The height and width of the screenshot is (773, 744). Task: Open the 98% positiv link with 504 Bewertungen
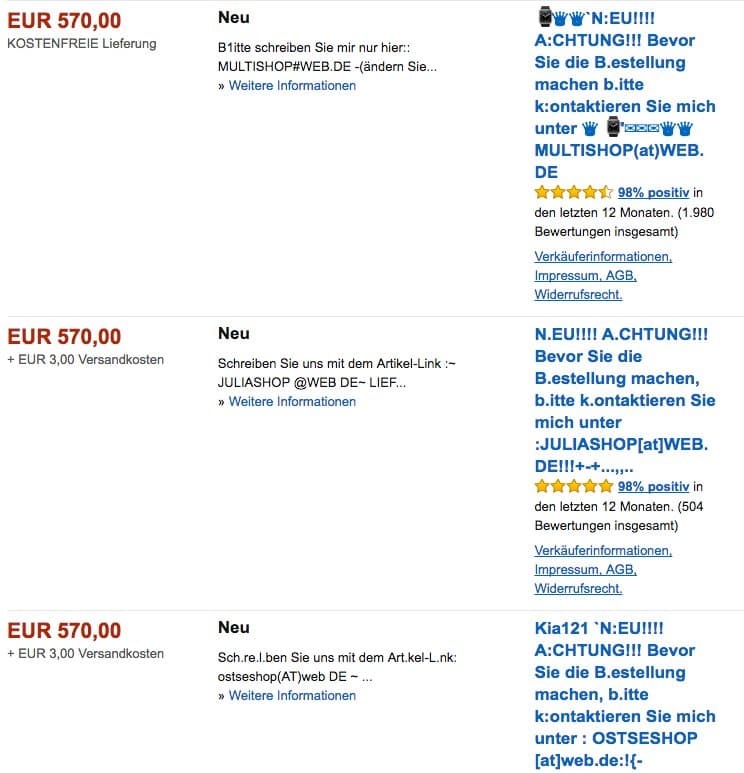pyautogui.click(x=654, y=486)
